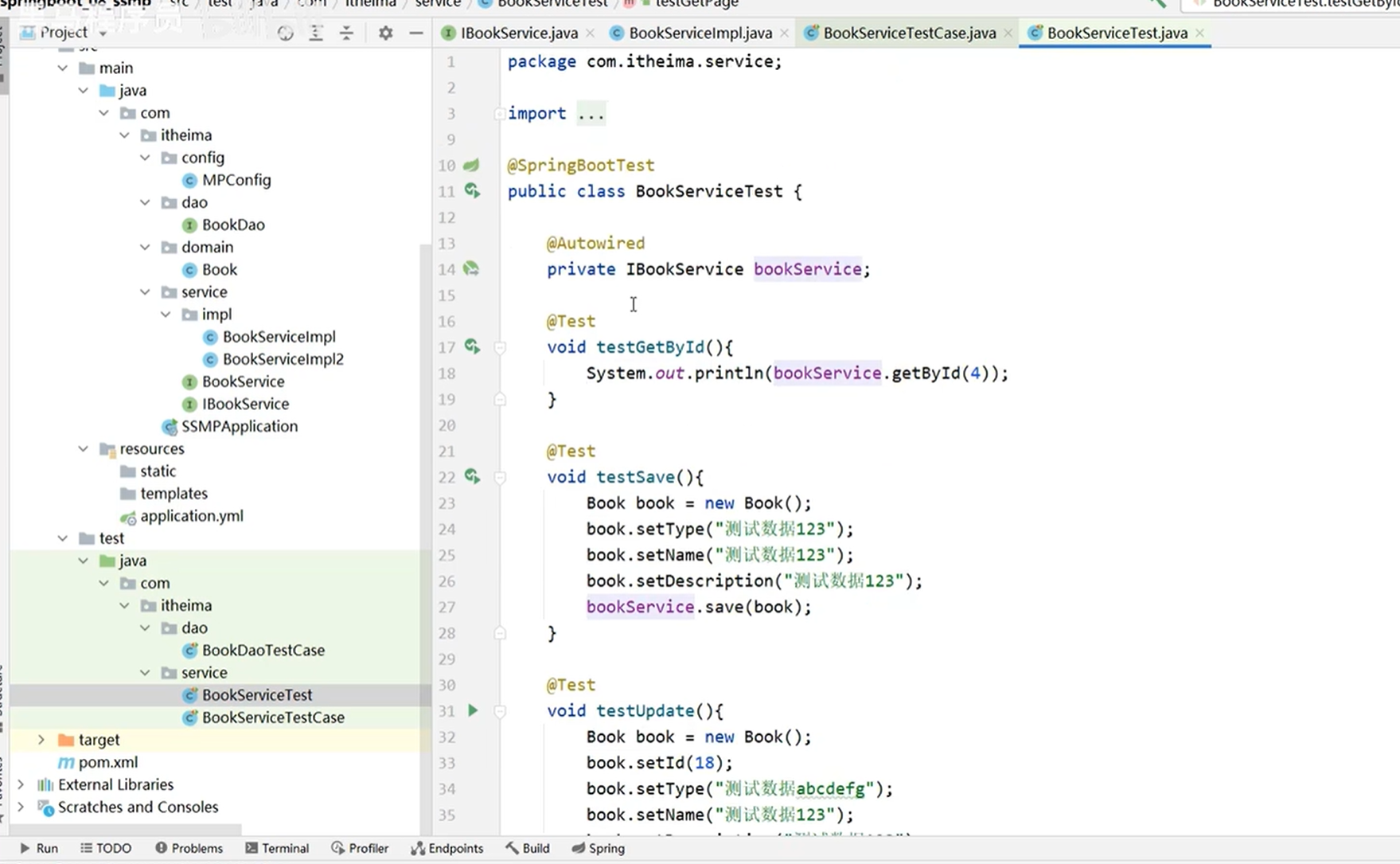Screen dimensions: 1400x864
Task: Click the project panel settings gear icon
Action: coord(385,33)
